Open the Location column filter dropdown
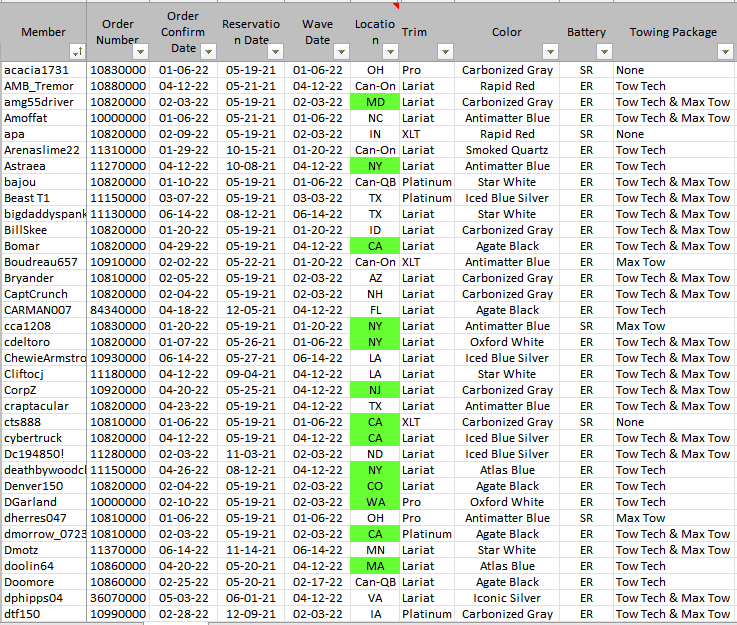737x625 pixels. [x=389, y=51]
